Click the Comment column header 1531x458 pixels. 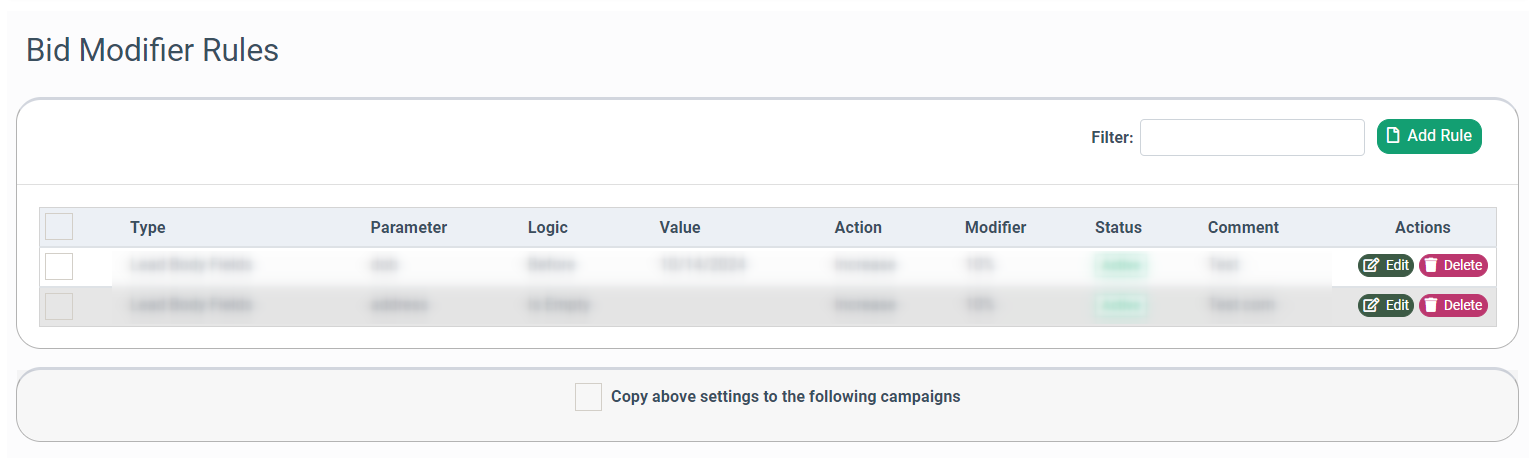point(1243,227)
